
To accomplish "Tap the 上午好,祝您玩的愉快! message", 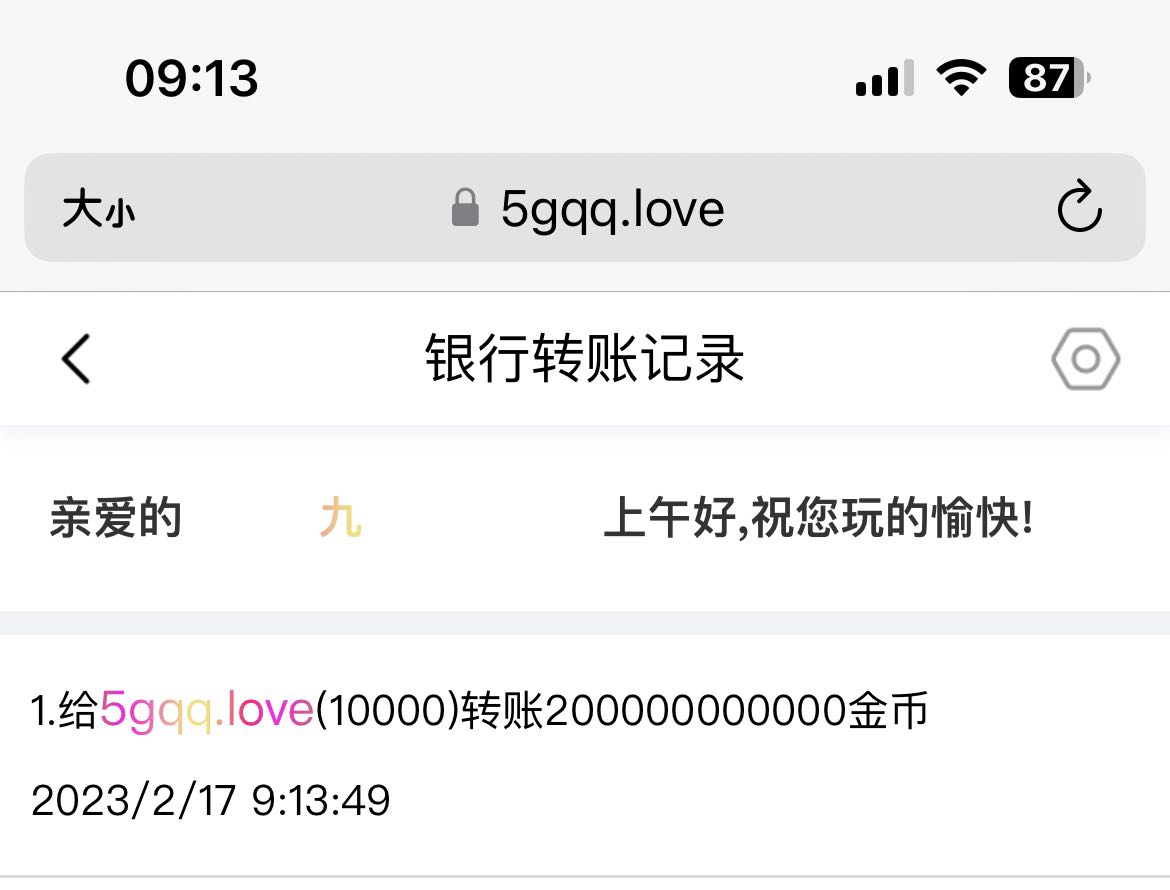I will pyautogui.click(x=819, y=518).
